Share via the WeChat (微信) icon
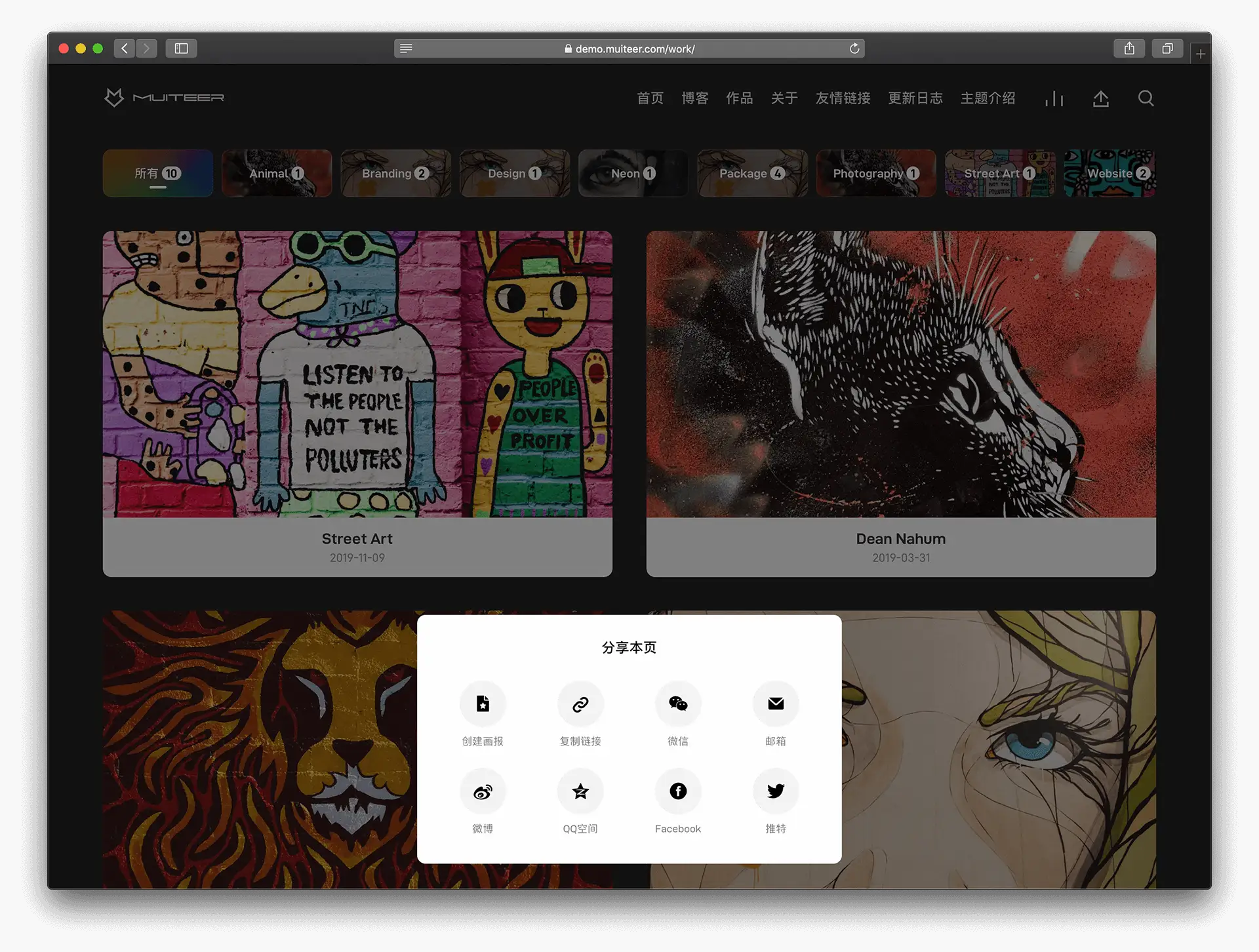This screenshot has height=952, width=1259. [x=678, y=704]
